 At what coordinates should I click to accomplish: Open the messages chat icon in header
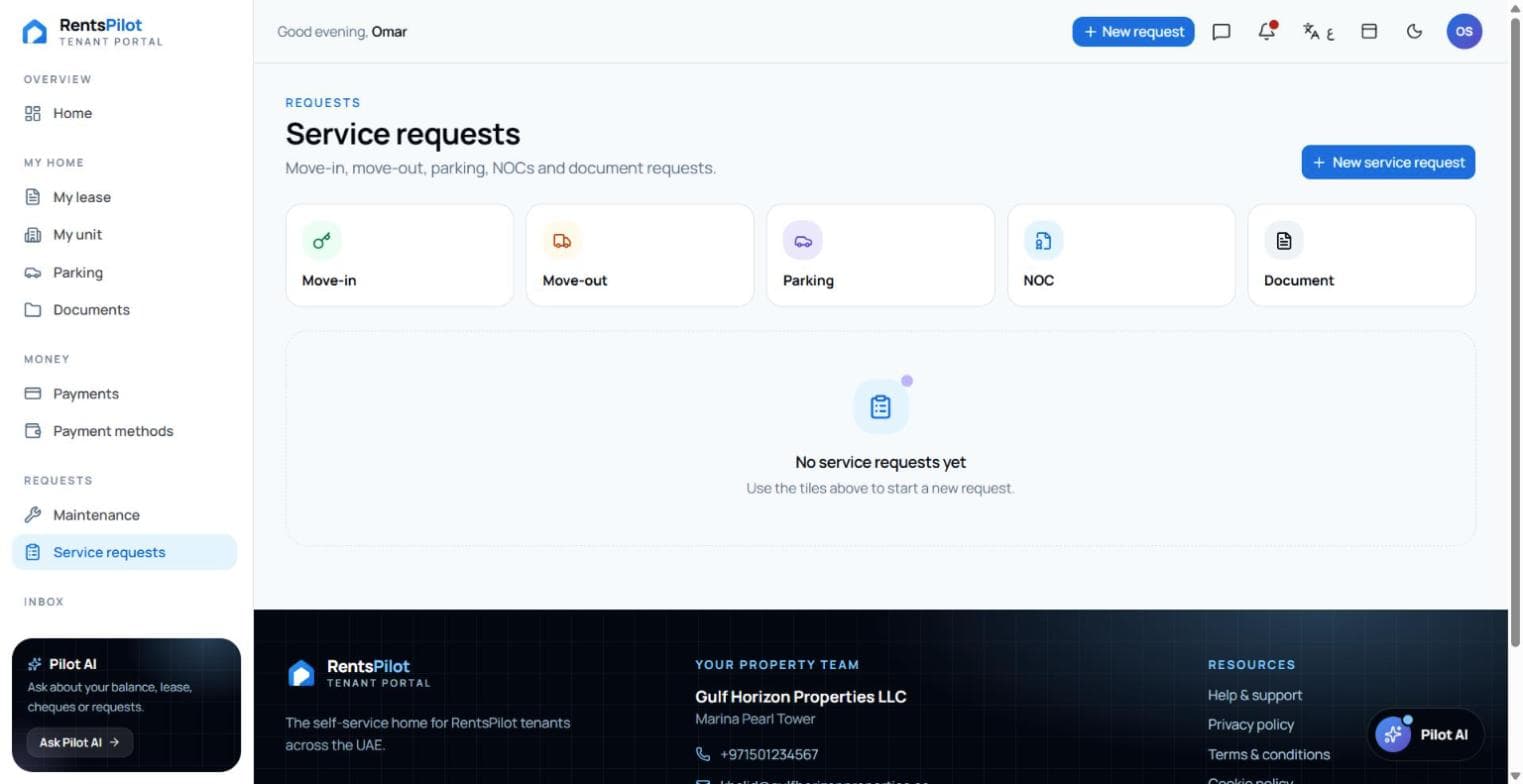coord(1221,31)
